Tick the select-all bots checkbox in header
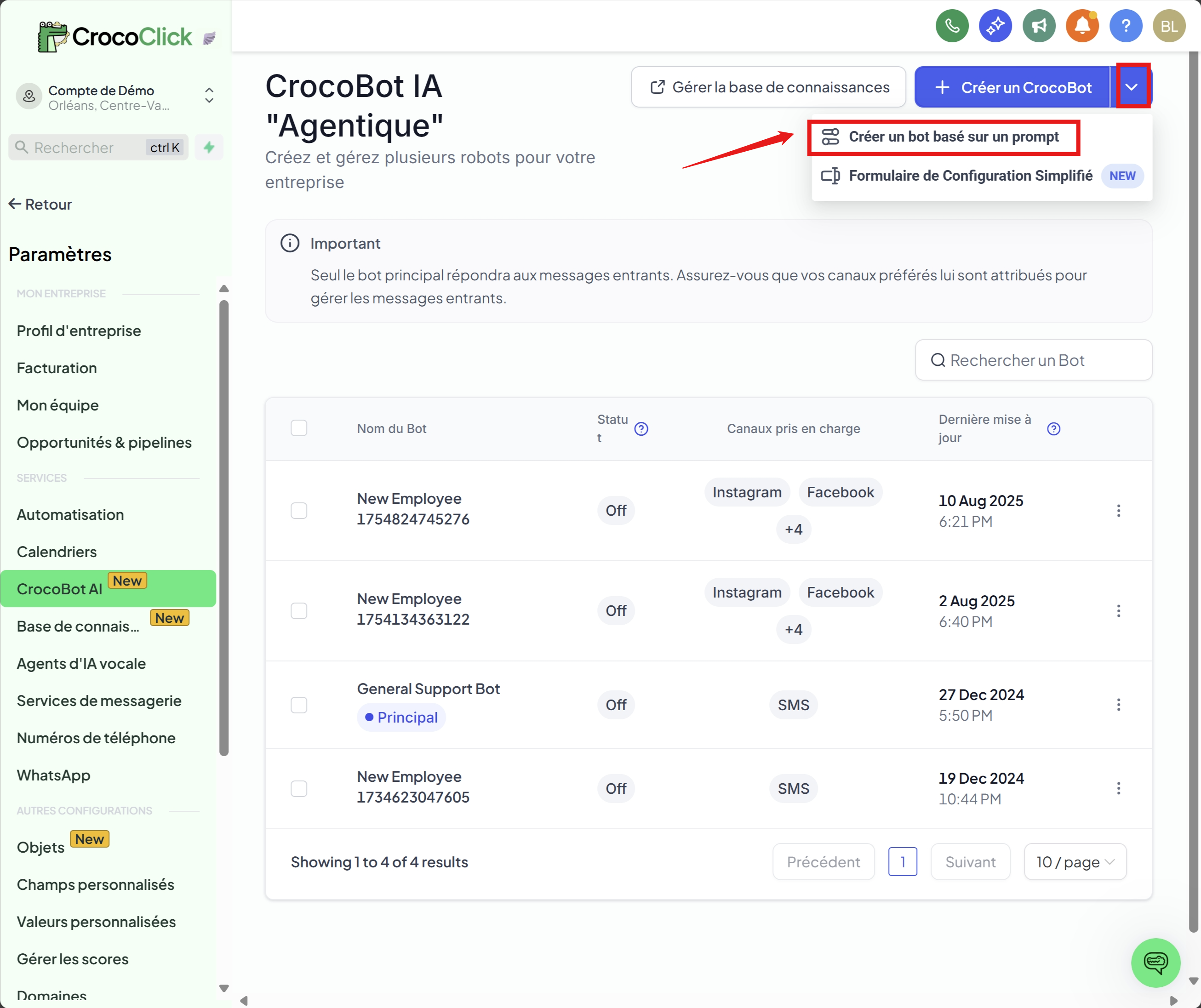This screenshot has height=1008, width=1201. tap(298, 428)
